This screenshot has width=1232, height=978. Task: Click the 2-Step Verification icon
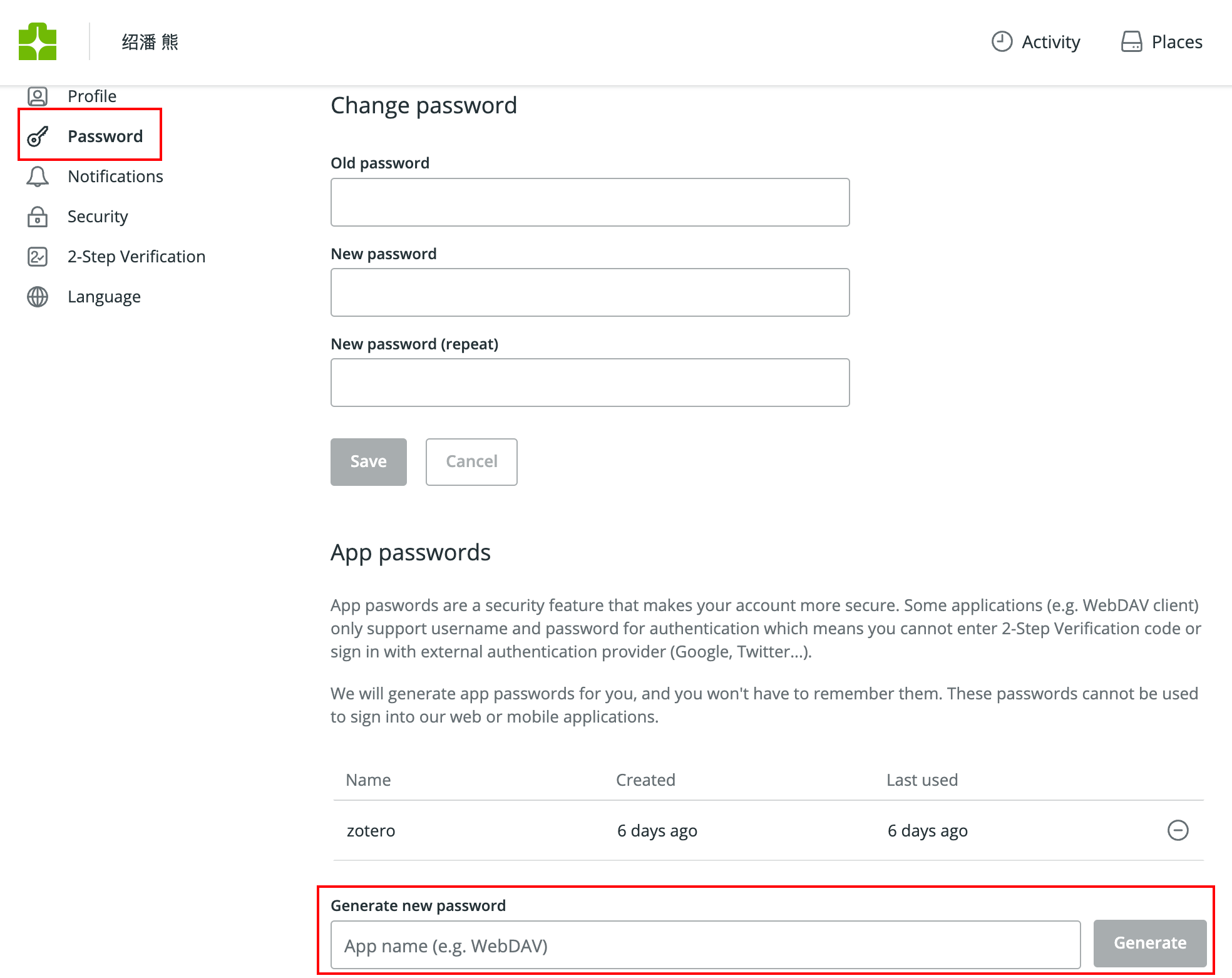click(38, 257)
